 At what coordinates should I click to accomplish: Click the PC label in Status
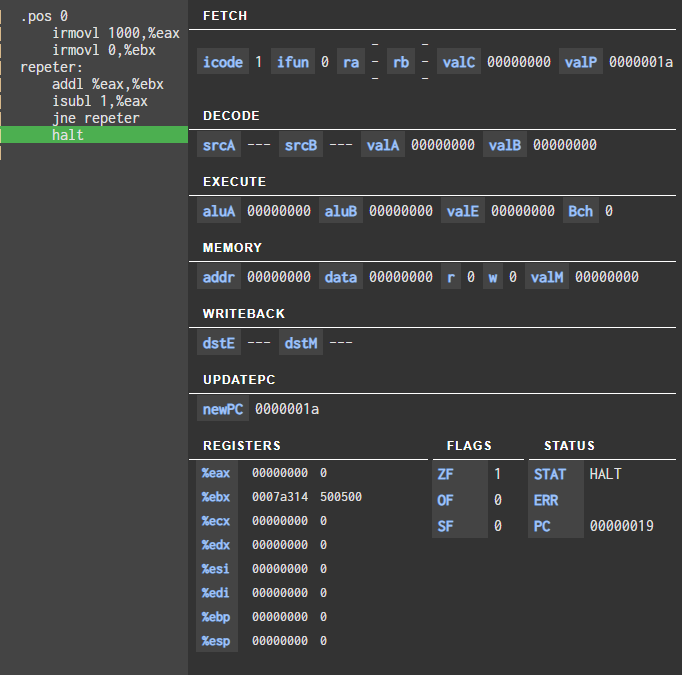pyautogui.click(x=543, y=526)
